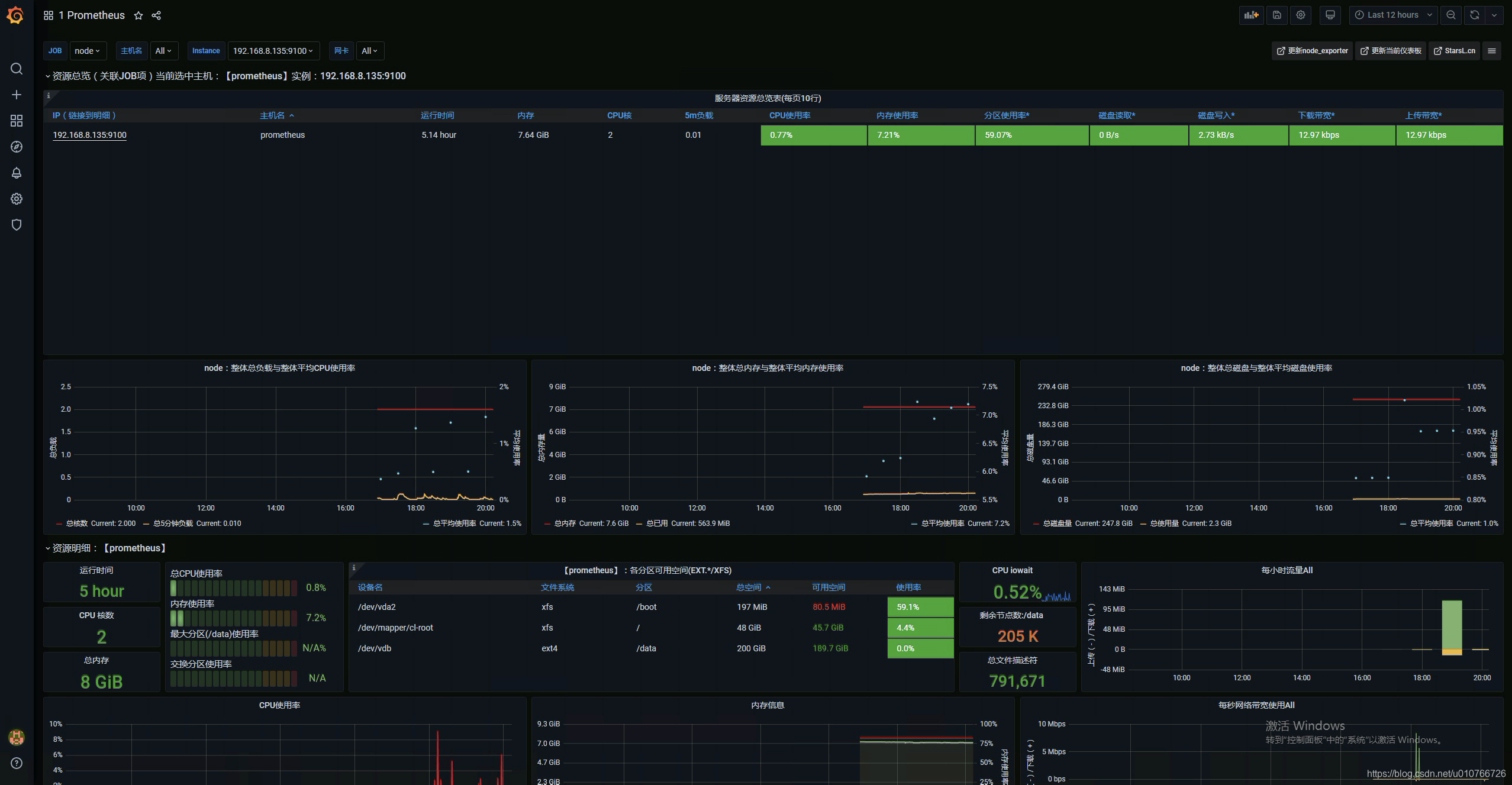Star the 1 Prometheus dashboard
1512x785 pixels.
tap(138, 15)
